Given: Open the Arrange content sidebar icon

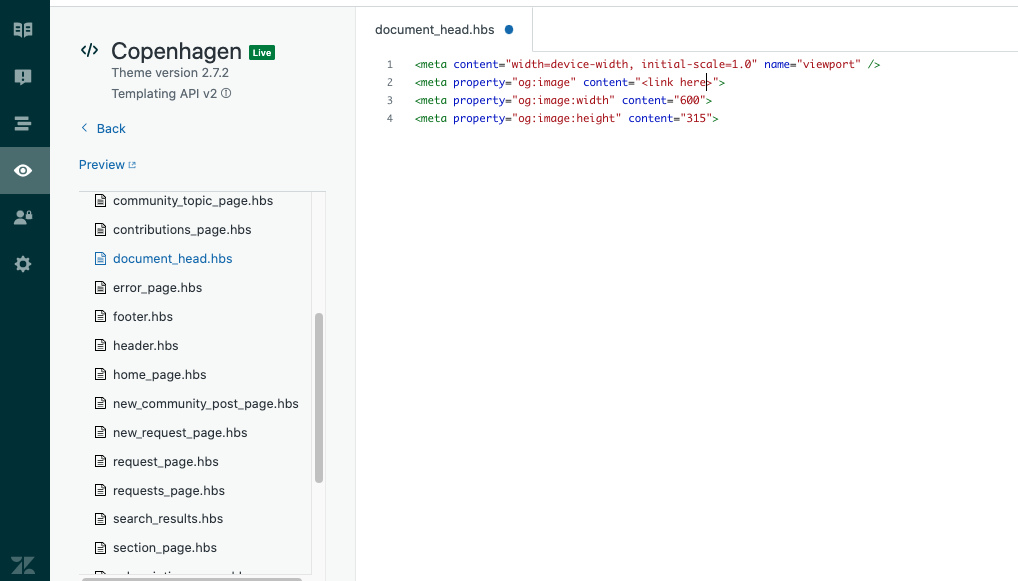Looking at the screenshot, I should [23, 124].
